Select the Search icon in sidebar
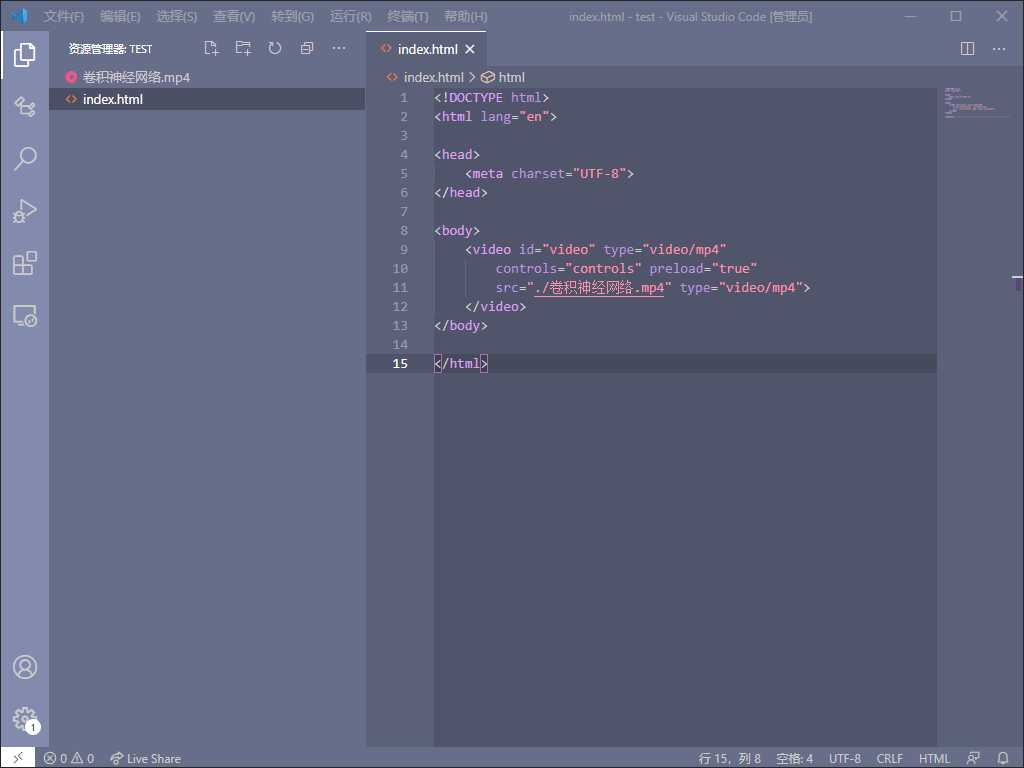 [x=25, y=159]
